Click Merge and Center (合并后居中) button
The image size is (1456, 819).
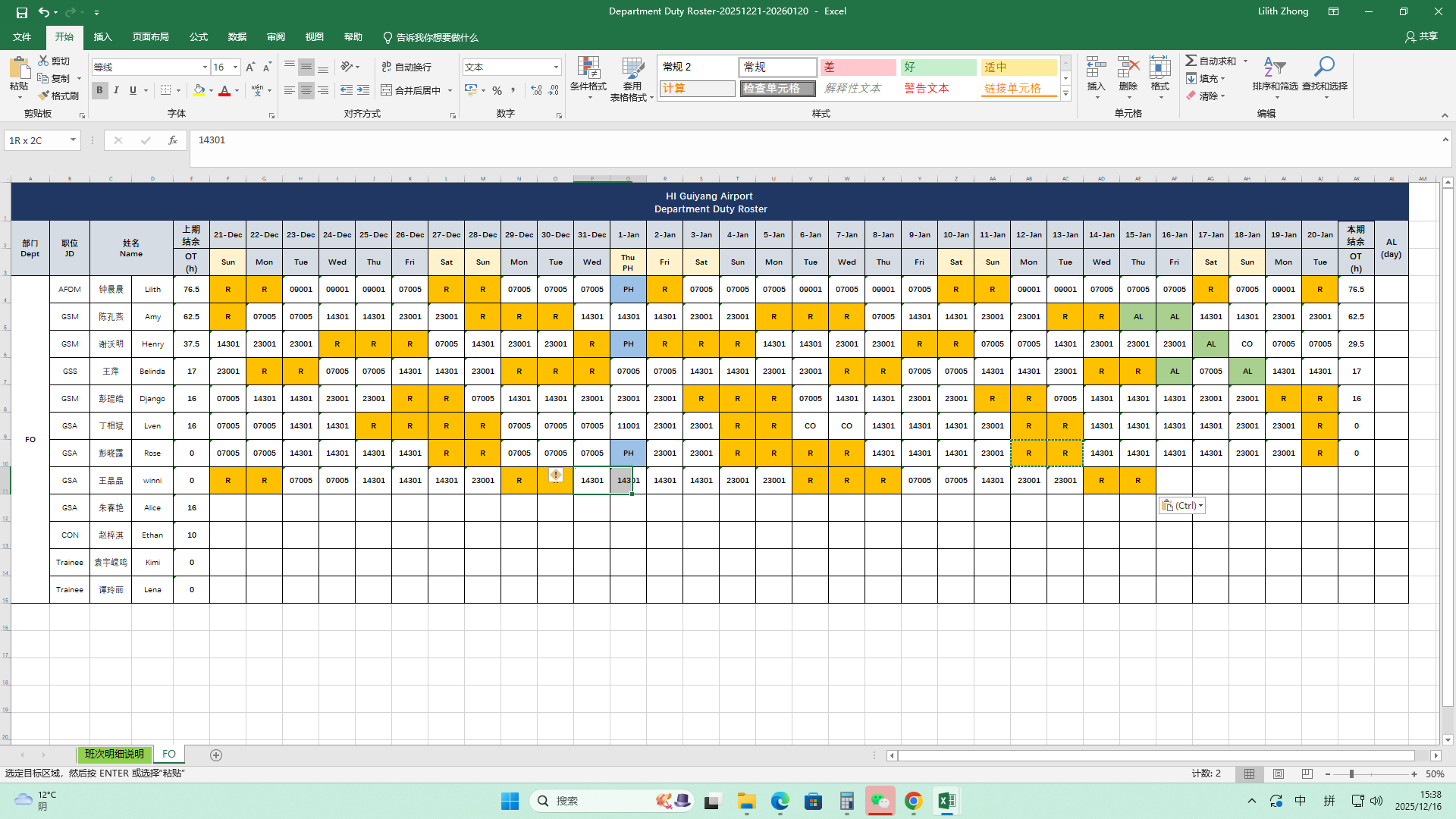[411, 90]
